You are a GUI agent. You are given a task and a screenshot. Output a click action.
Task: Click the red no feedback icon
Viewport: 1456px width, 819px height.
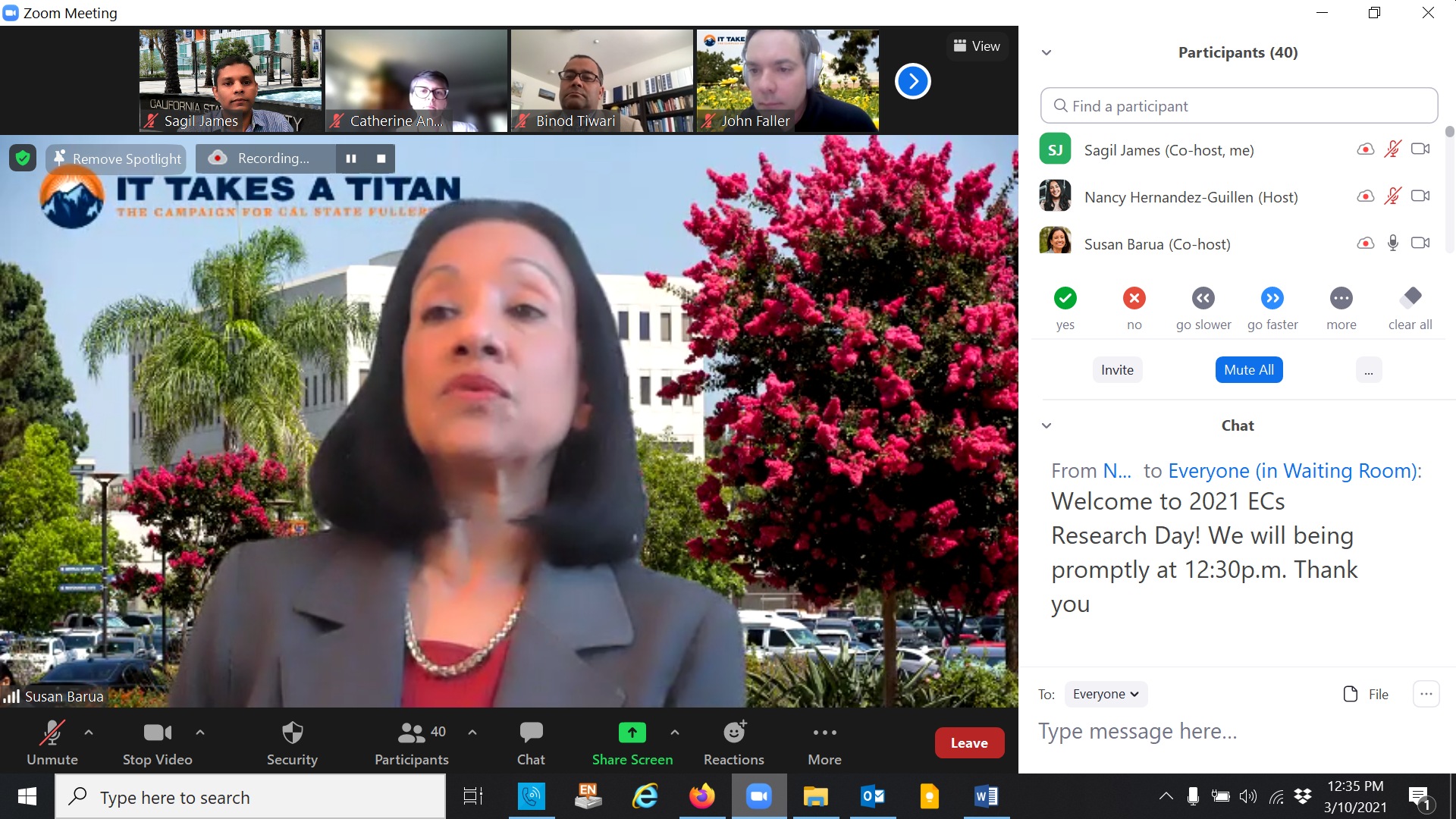point(1134,298)
